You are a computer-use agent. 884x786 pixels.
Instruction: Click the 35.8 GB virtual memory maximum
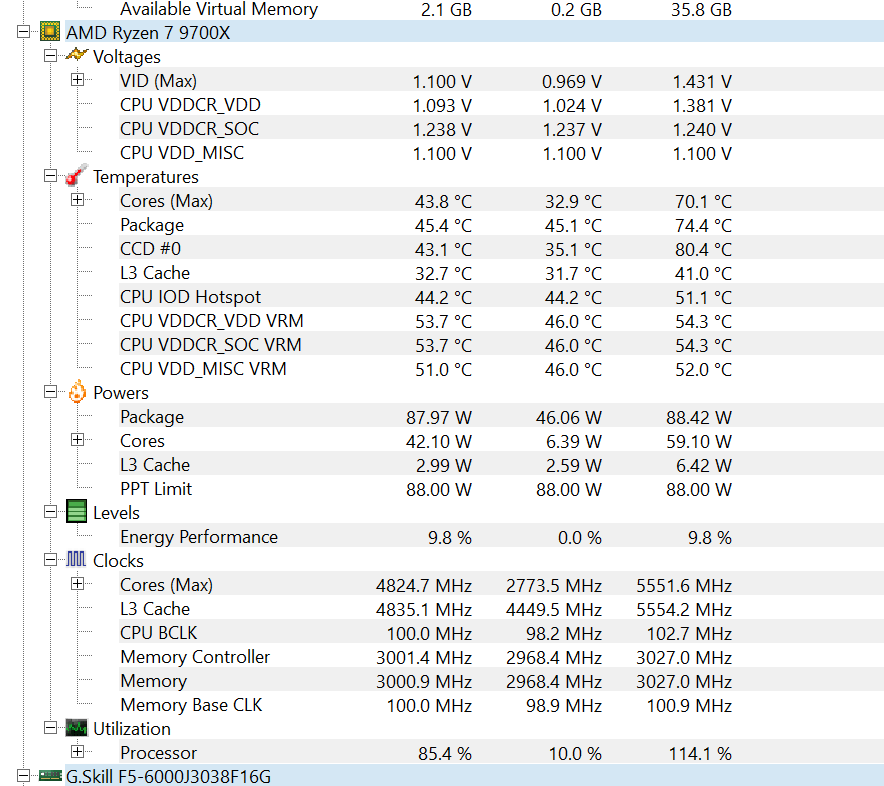click(x=701, y=10)
